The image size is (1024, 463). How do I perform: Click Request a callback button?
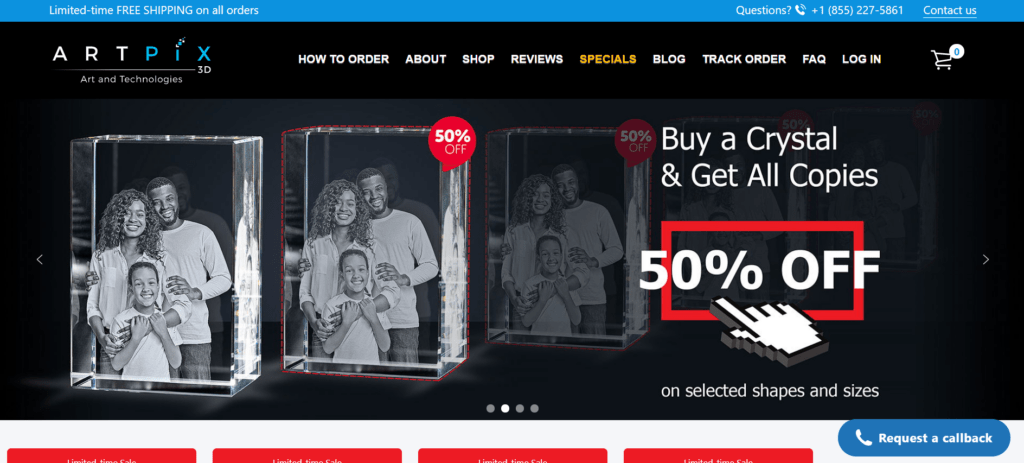click(923, 438)
